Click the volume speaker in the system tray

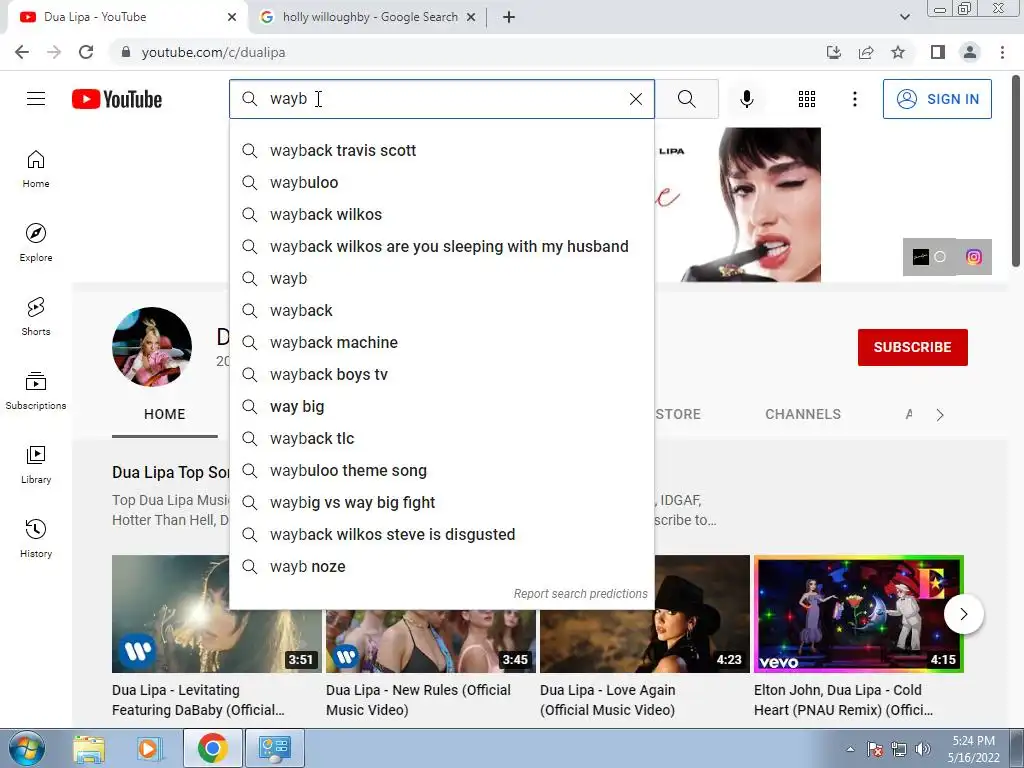923,748
